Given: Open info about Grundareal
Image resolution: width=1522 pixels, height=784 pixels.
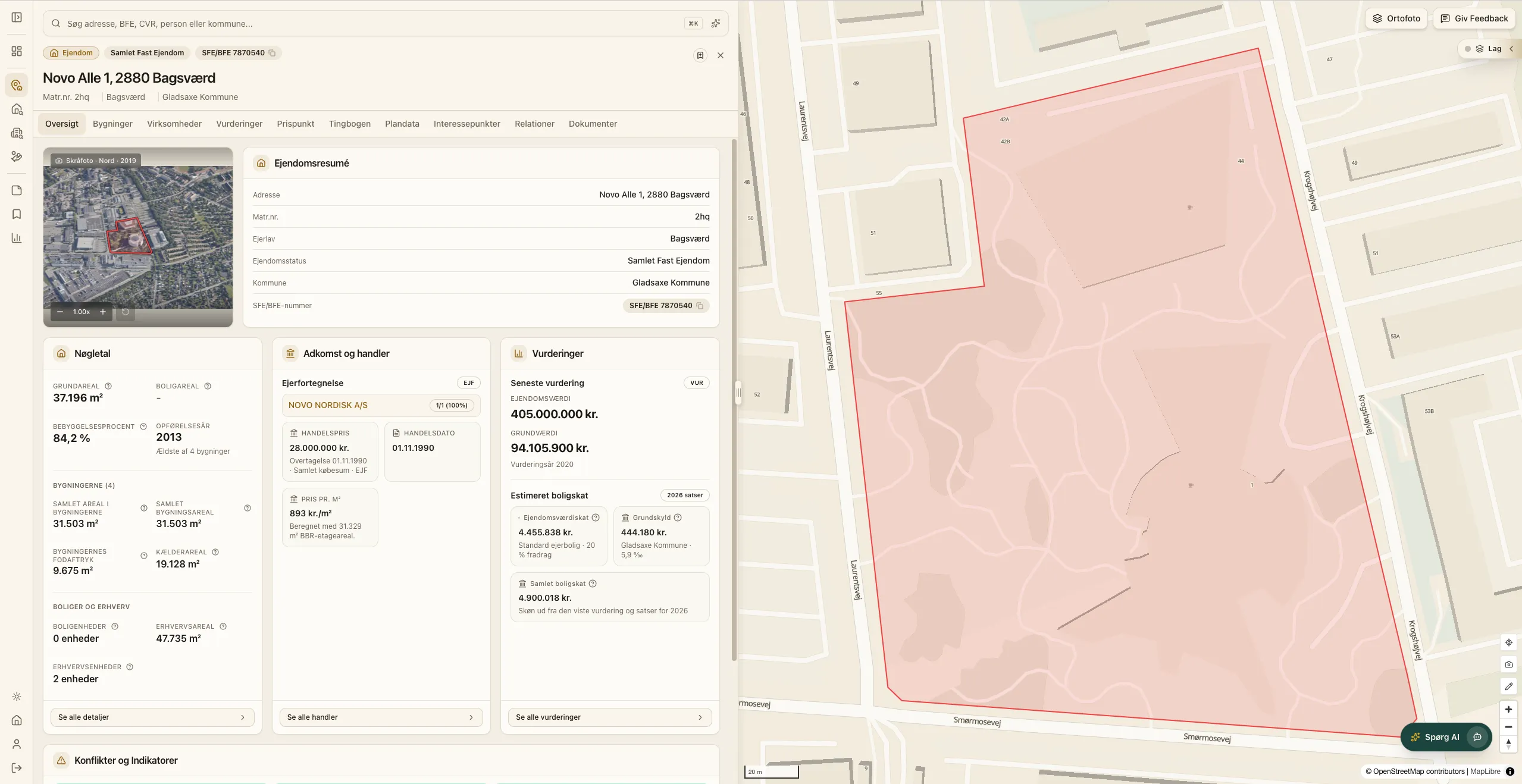Looking at the screenshot, I should 108,386.
